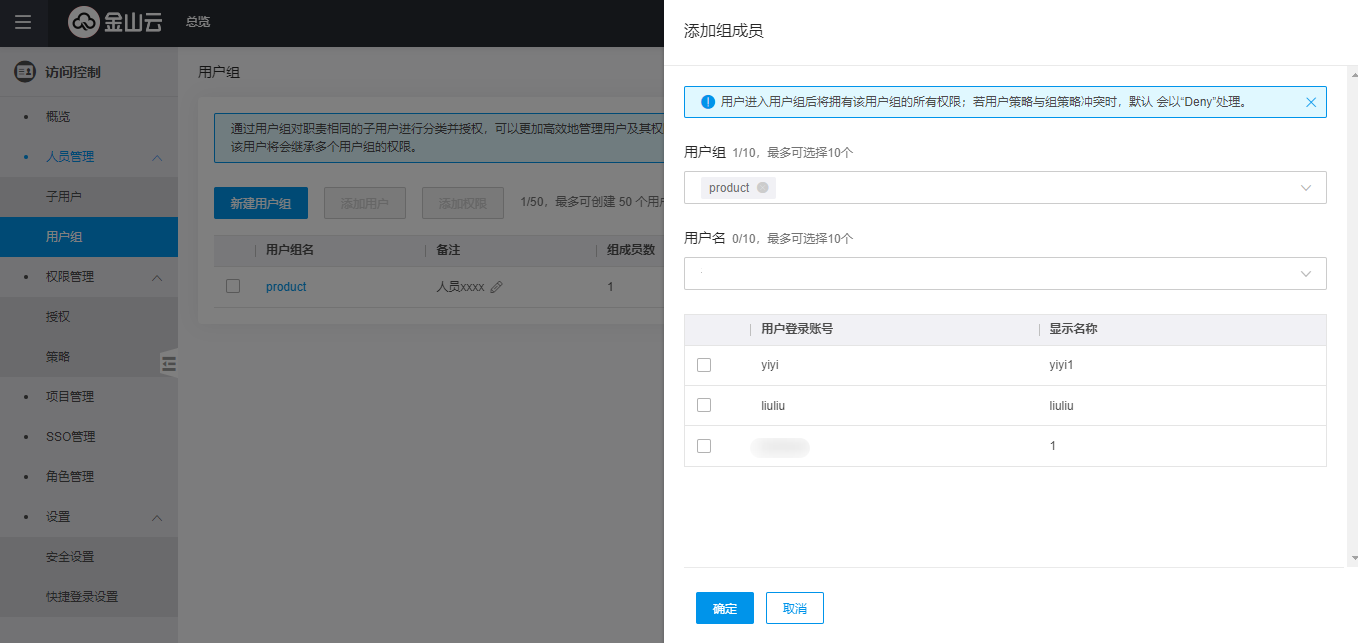1358x643 pixels.
Task: Click the 用户组名 column header
Action: (x=290, y=250)
